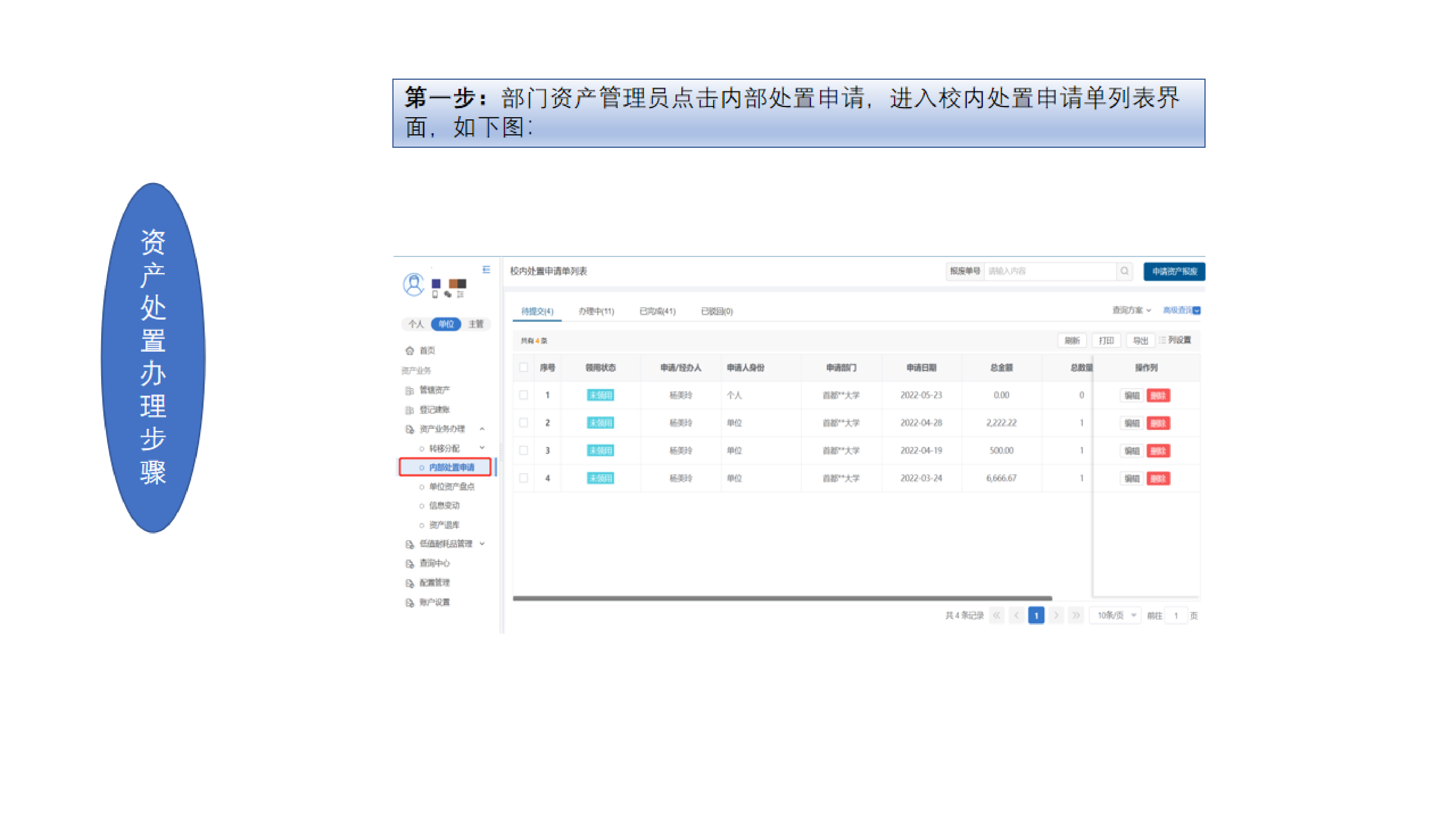1456x819 pixels.
Task: Open 列设置 column settings icon
Action: (x=1162, y=340)
